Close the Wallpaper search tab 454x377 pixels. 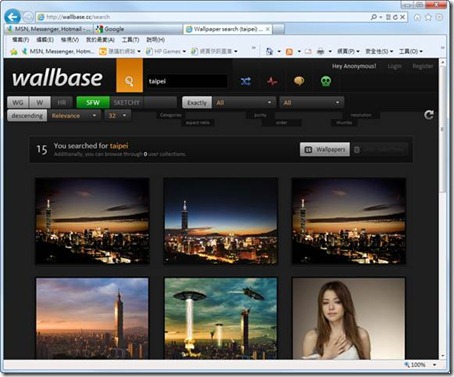pyautogui.click(x=268, y=29)
